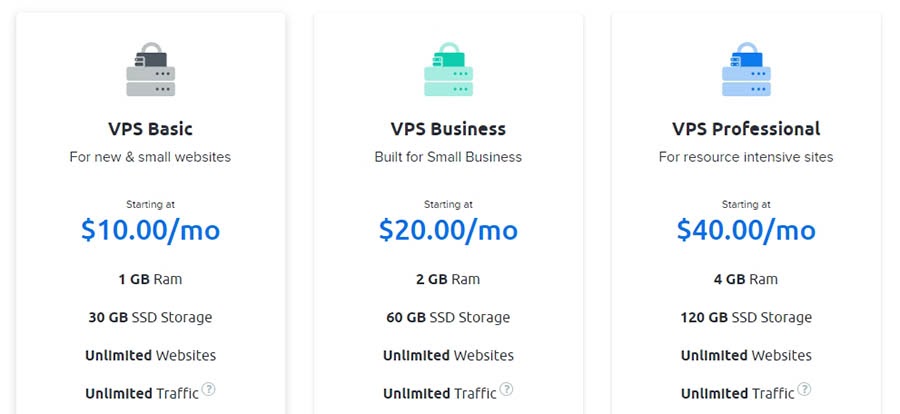The width and height of the screenshot is (900, 414).
Task: Click the 120 GB SSD Storage text
Action: pos(746,318)
